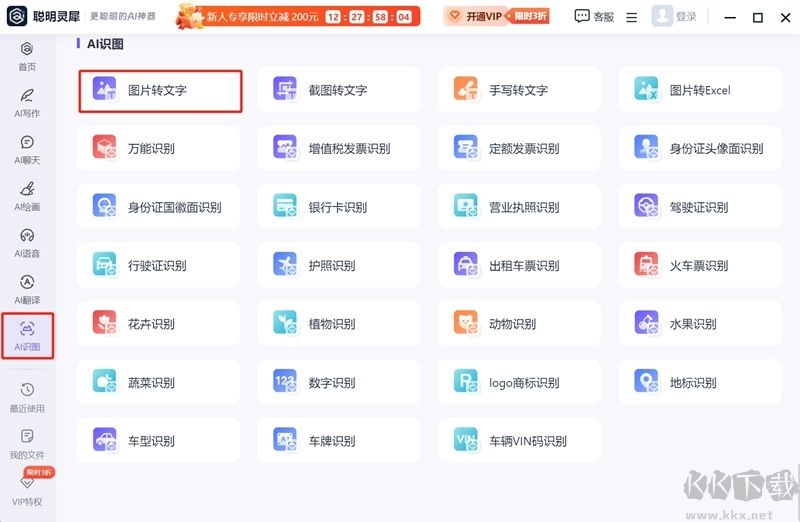Screen dimensions: 800x522
Task: Select 护照识别 card
Action: coord(339,265)
